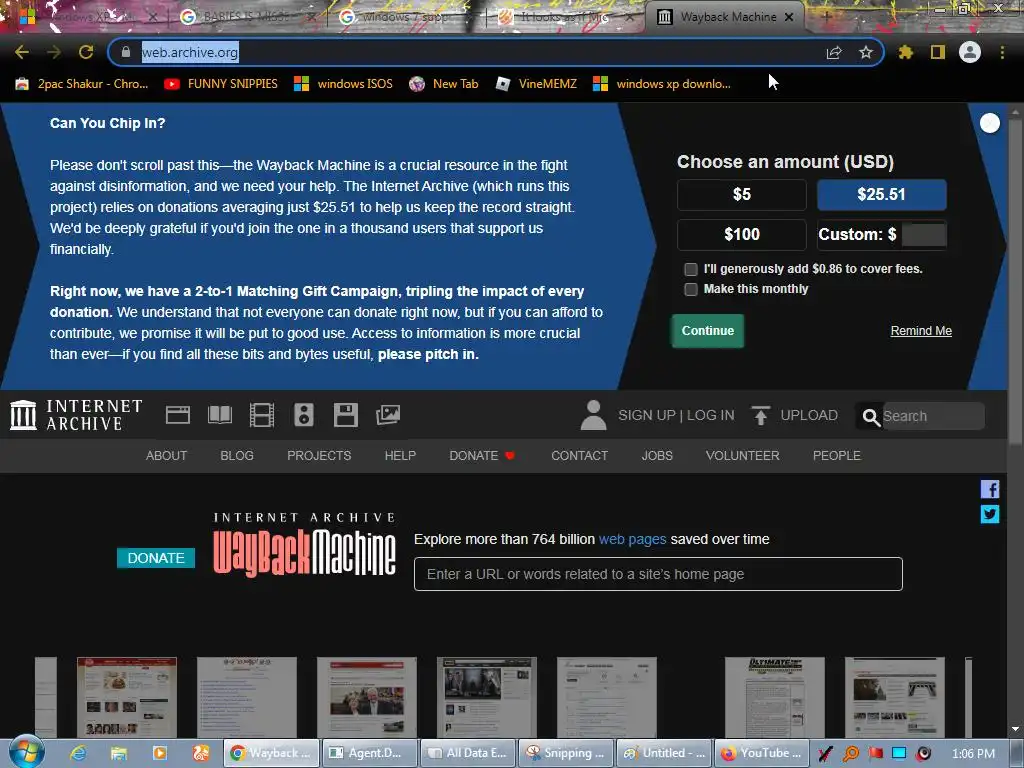
Task: Share via the Twitter icon
Action: pos(990,515)
